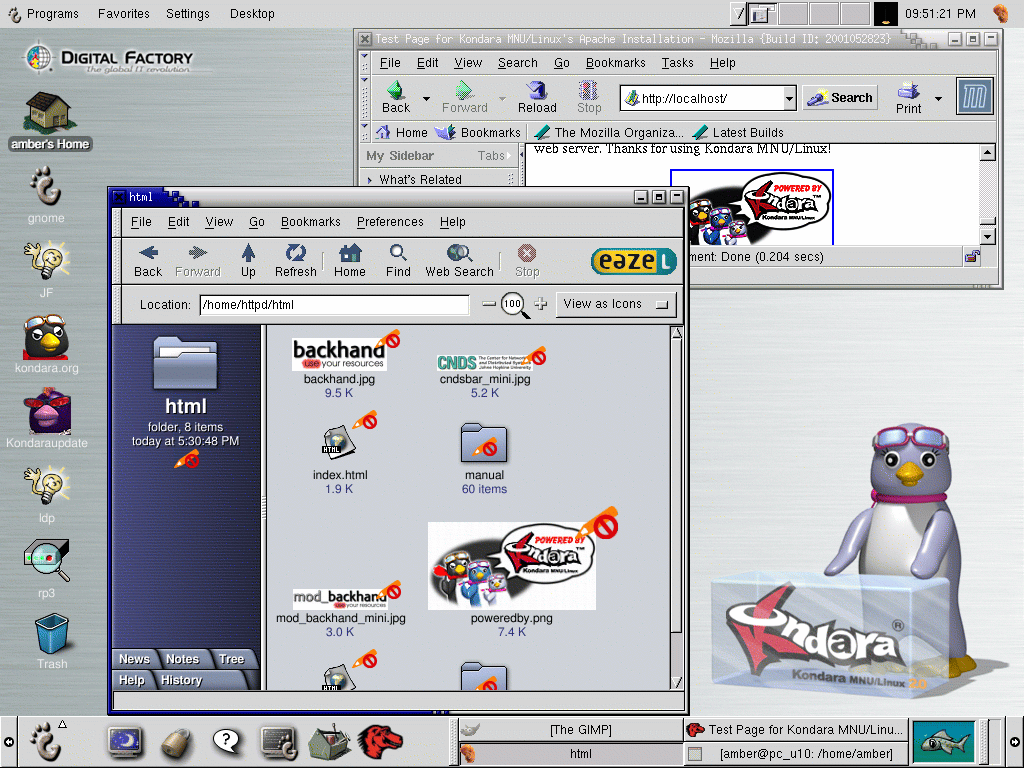Image resolution: width=1024 pixels, height=768 pixels.
Task: Click the Mozilla throbber M logo
Action: click(x=975, y=97)
